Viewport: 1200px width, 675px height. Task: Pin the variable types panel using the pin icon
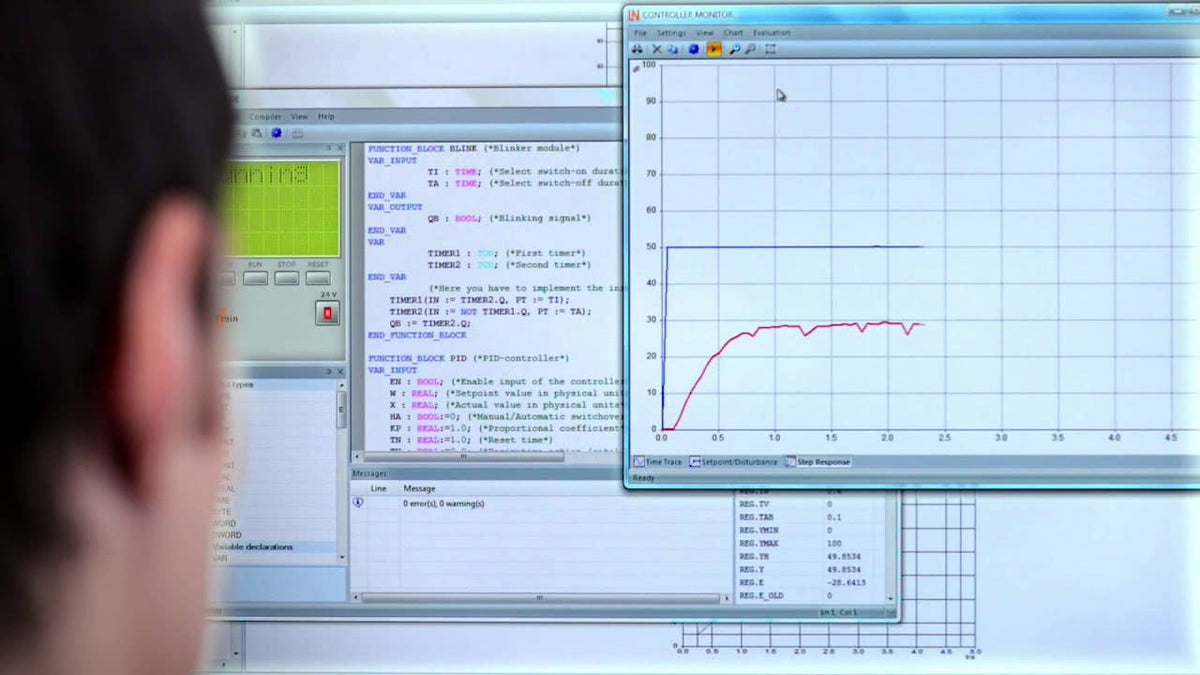click(329, 372)
